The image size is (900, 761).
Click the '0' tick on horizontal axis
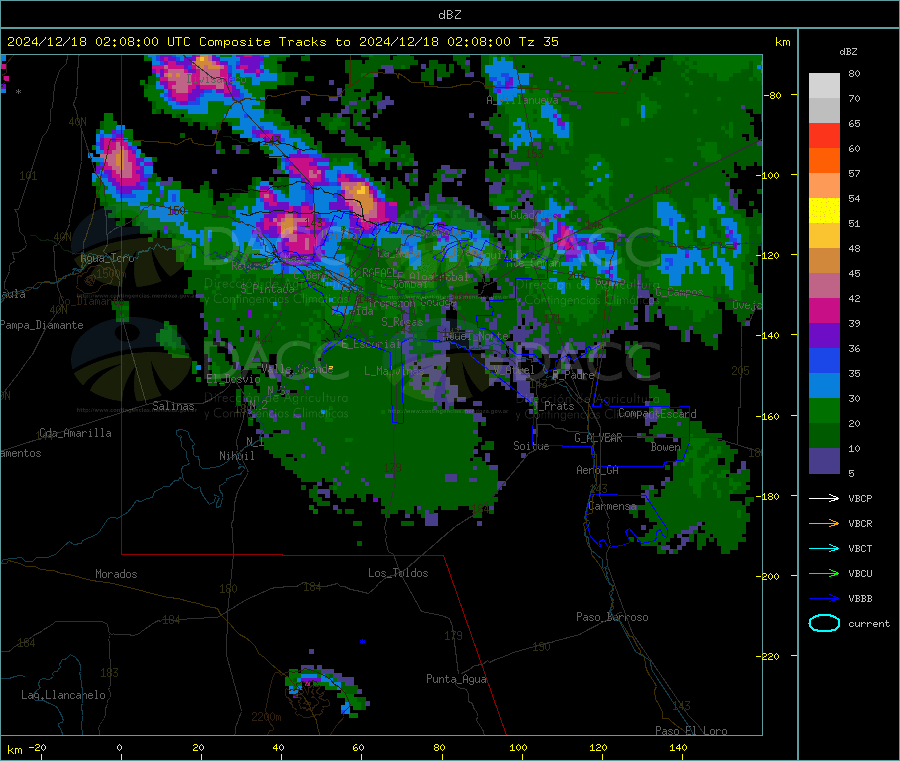click(119, 747)
